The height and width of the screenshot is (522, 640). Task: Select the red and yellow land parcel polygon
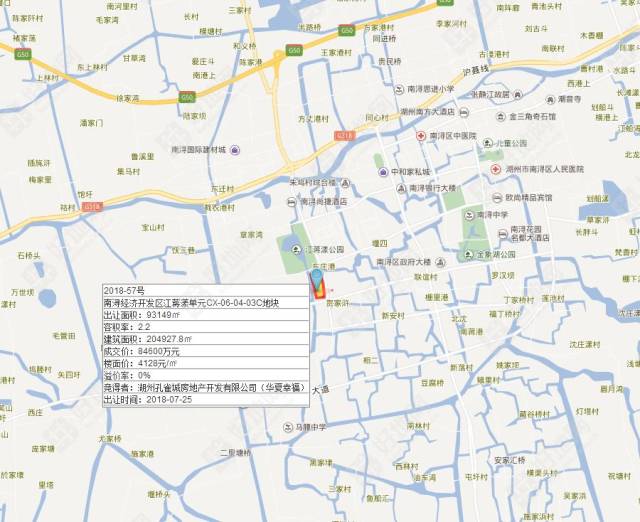click(318, 289)
